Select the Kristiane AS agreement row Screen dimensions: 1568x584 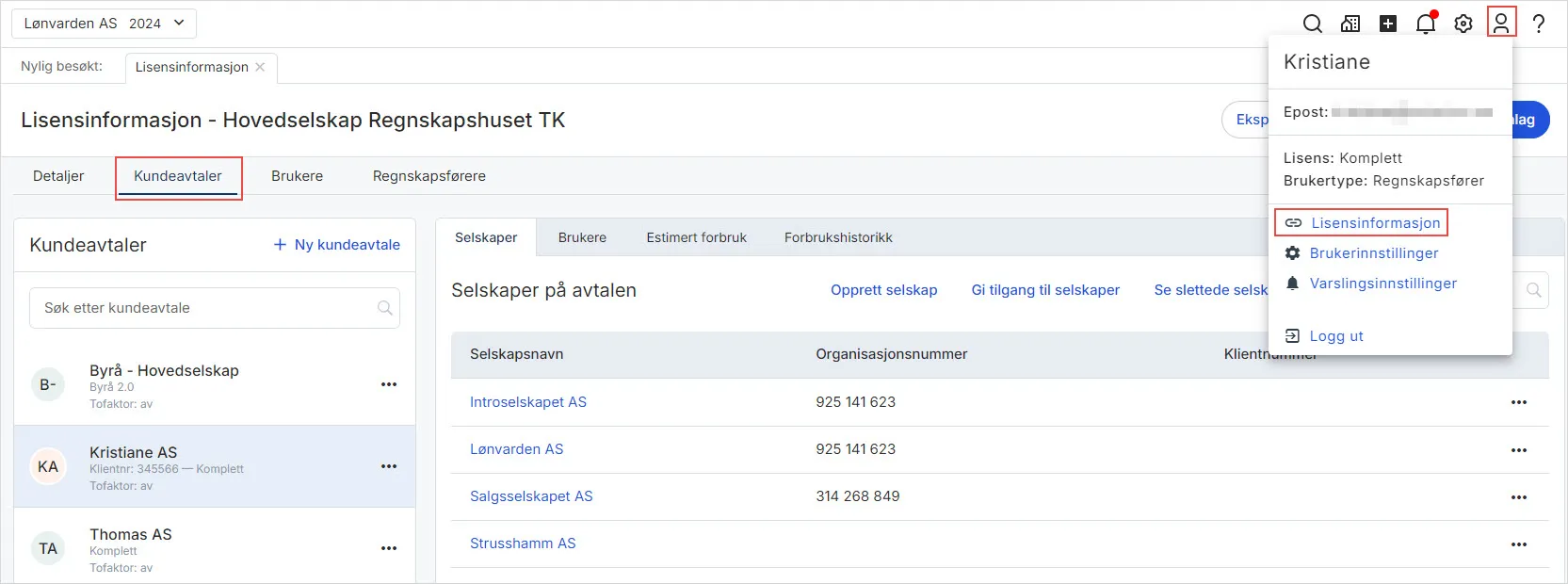click(215, 466)
